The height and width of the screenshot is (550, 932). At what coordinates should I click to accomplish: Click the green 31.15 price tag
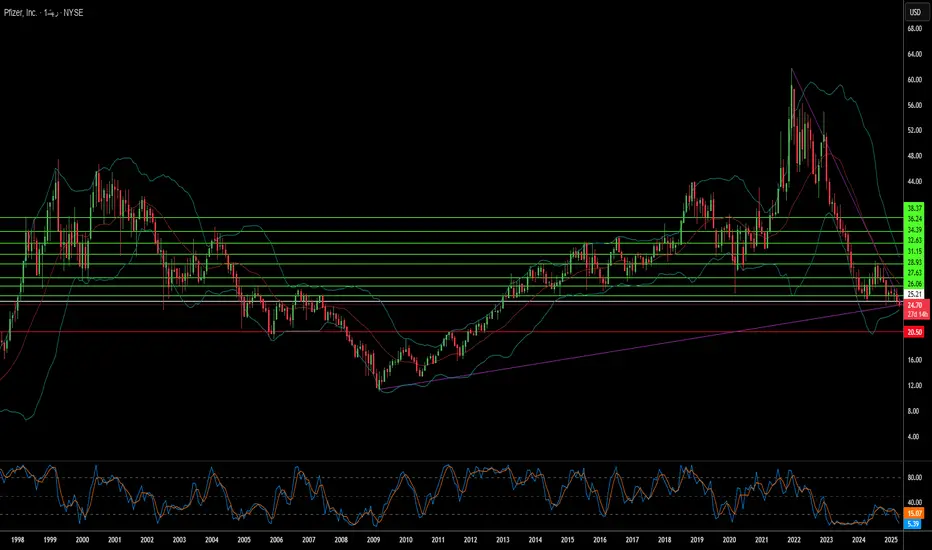(x=913, y=251)
